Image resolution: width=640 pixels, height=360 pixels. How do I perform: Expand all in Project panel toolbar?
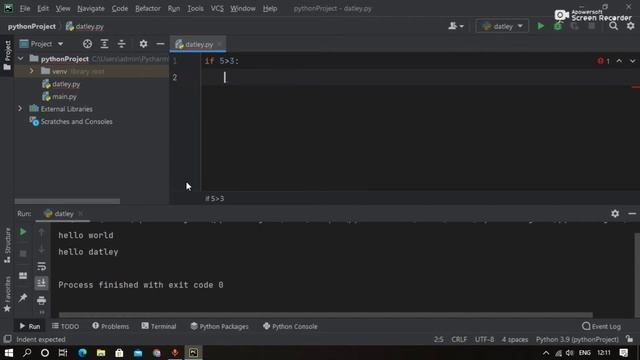point(104,44)
